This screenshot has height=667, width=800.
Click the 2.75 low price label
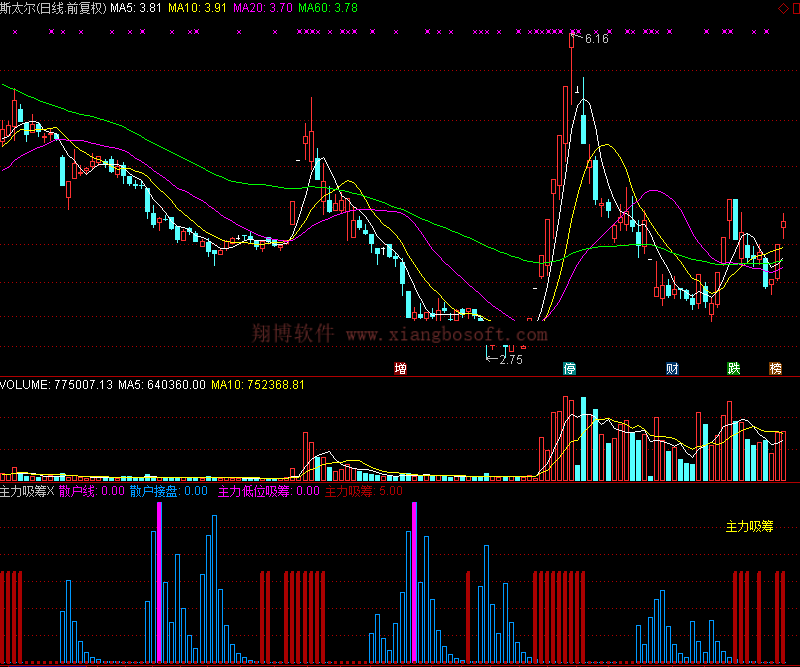pyautogui.click(x=511, y=360)
